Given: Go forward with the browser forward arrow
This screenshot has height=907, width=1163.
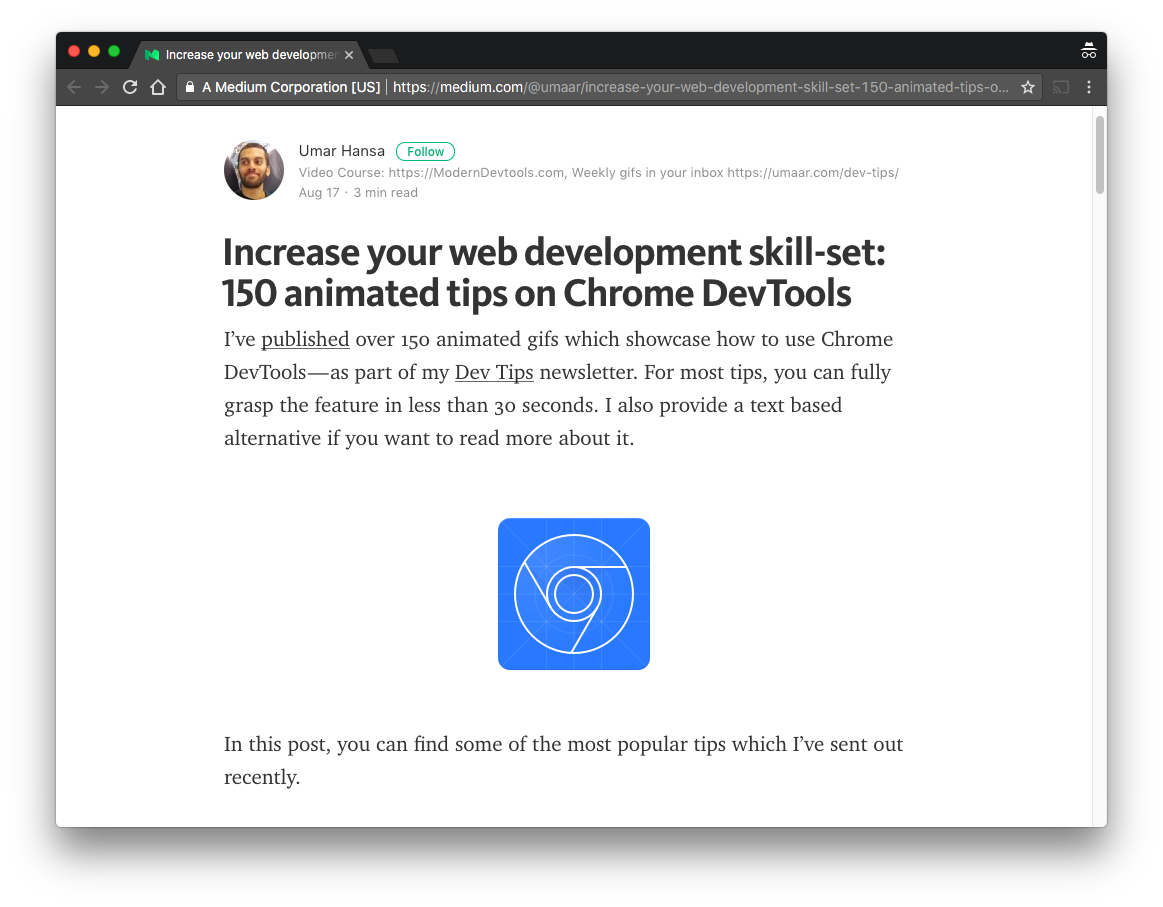Looking at the screenshot, I should point(102,88).
